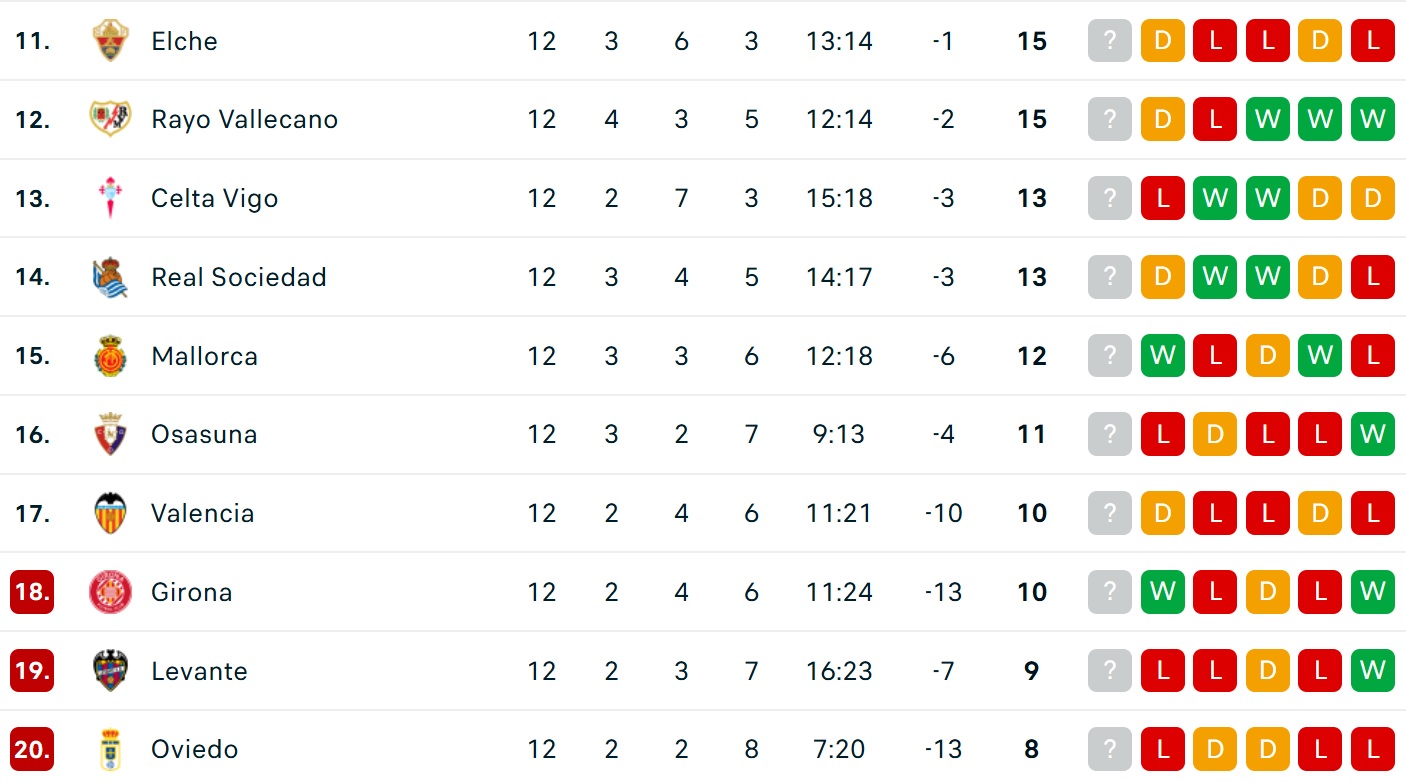
Task: Click the Celta Vigo crest icon
Action: (x=110, y=198)
